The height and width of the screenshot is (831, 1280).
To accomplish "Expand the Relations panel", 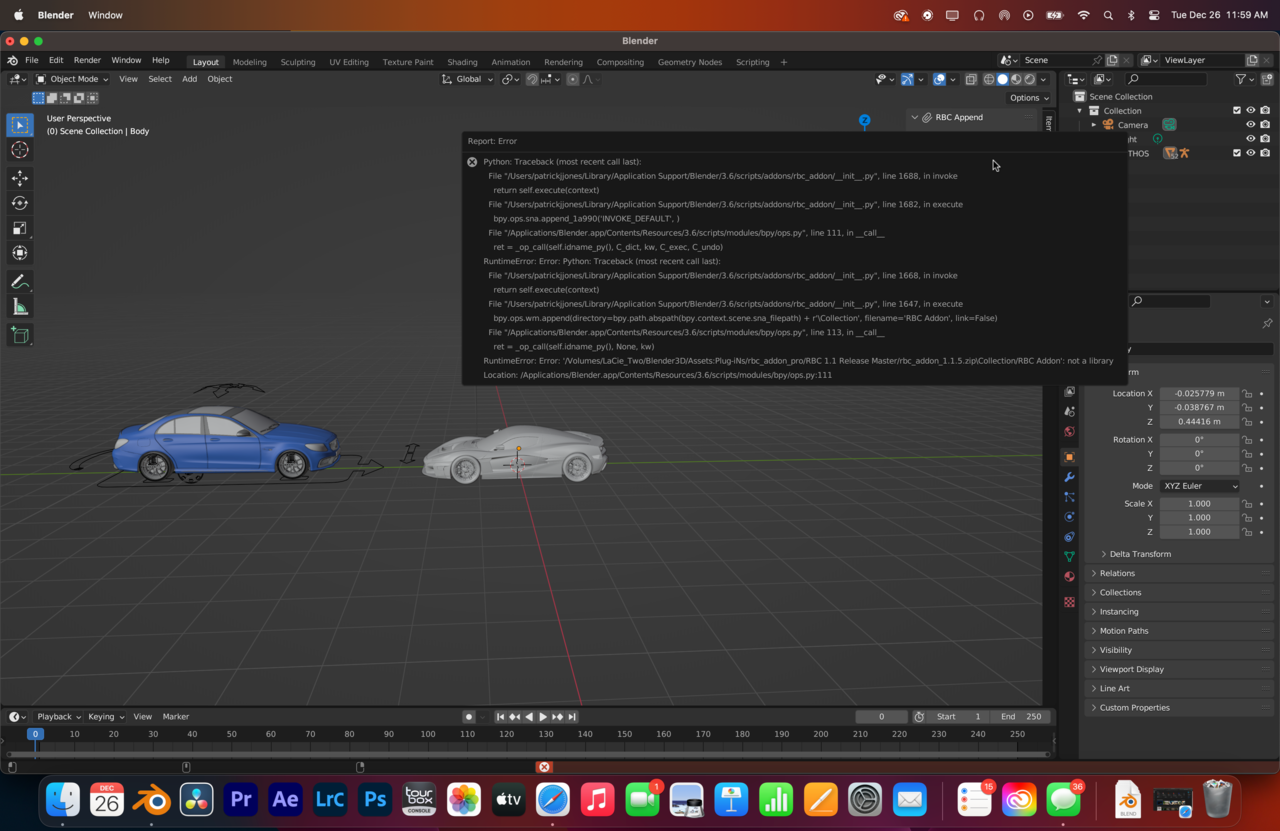I will click(1117, 573).
